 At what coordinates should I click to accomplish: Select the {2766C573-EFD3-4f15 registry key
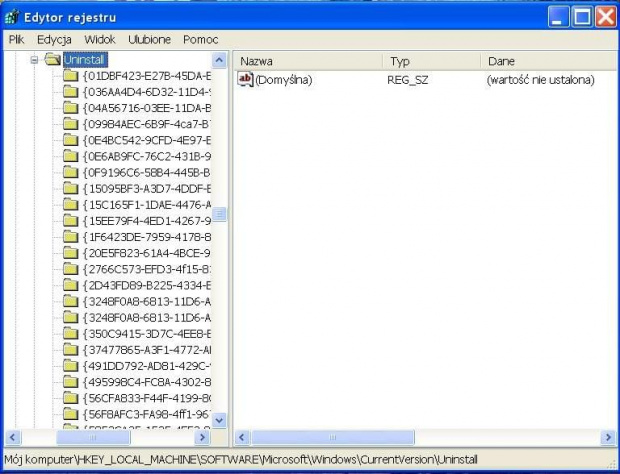pos(146,269)
